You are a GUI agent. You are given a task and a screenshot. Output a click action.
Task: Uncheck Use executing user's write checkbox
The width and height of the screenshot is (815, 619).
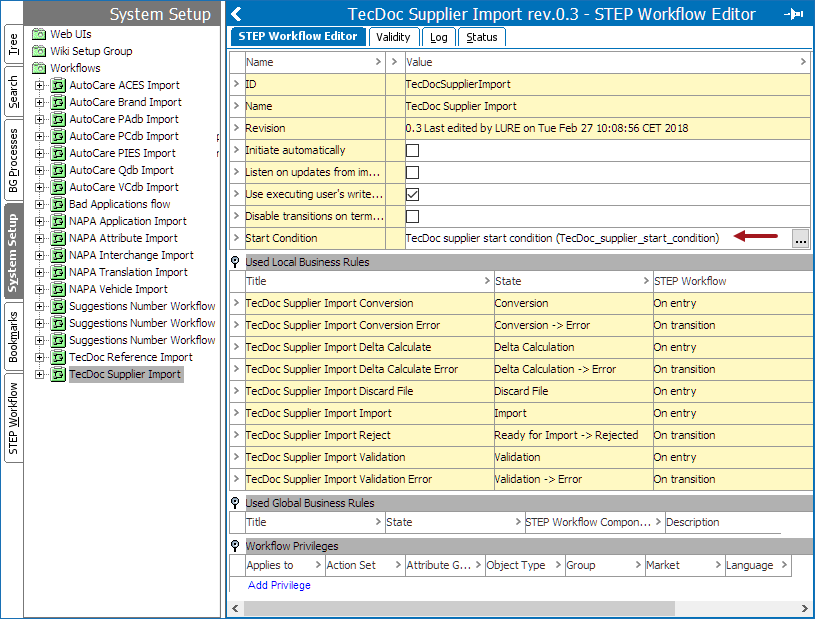412,194
